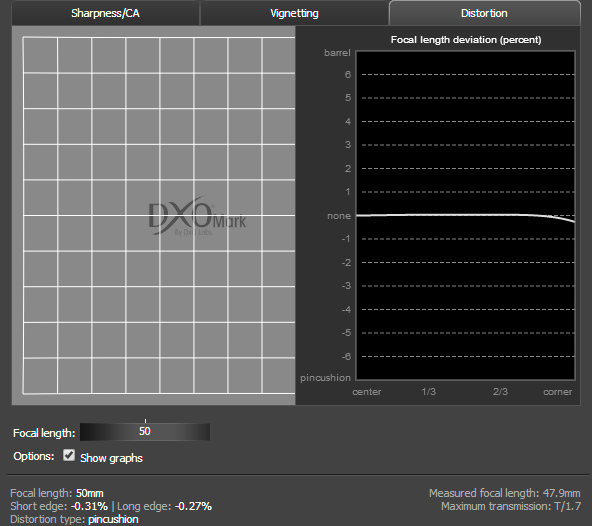The width and height of the screenshot is (592, 526).
Task: Open the Vignetting tab
Action: point(294,13)
